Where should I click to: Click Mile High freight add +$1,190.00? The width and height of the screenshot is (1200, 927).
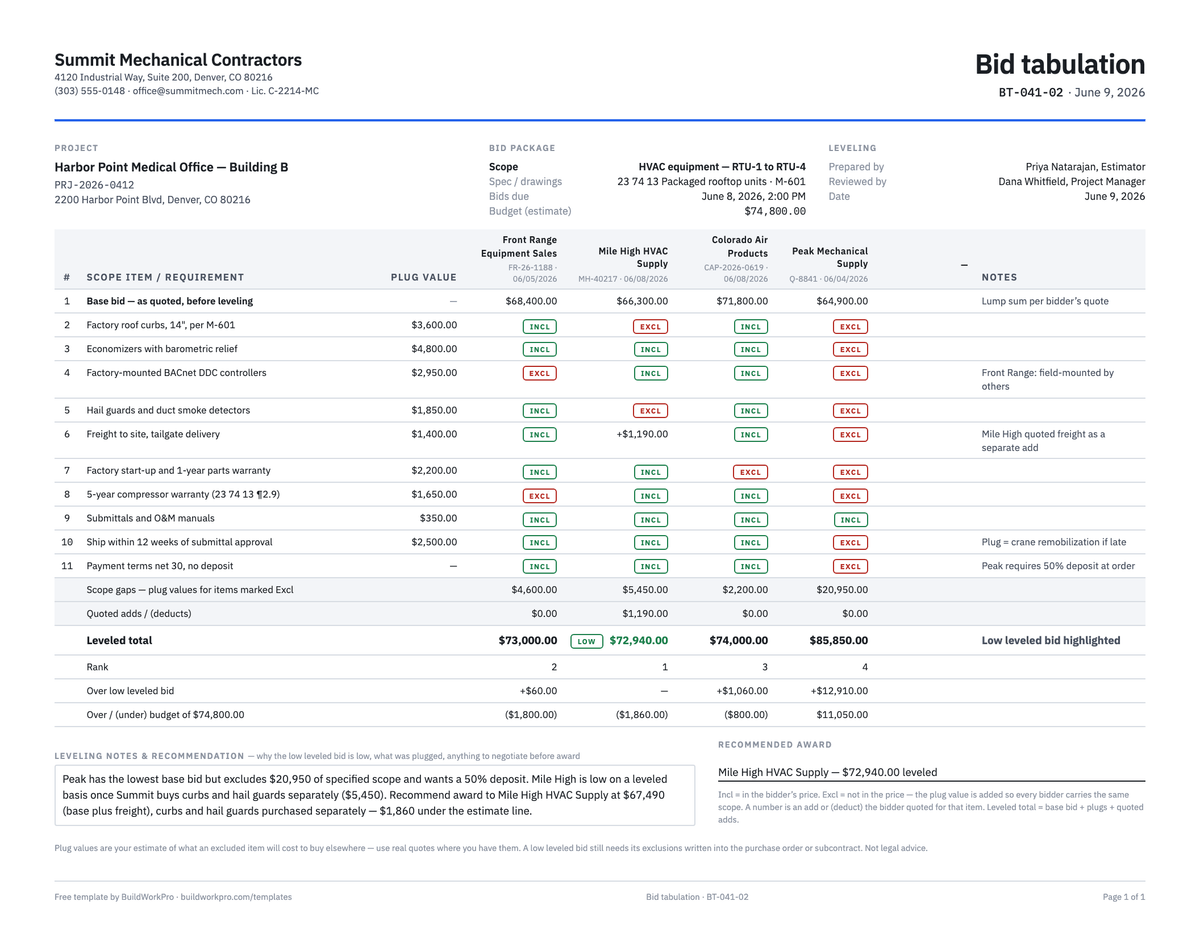[x=642, y=434]
